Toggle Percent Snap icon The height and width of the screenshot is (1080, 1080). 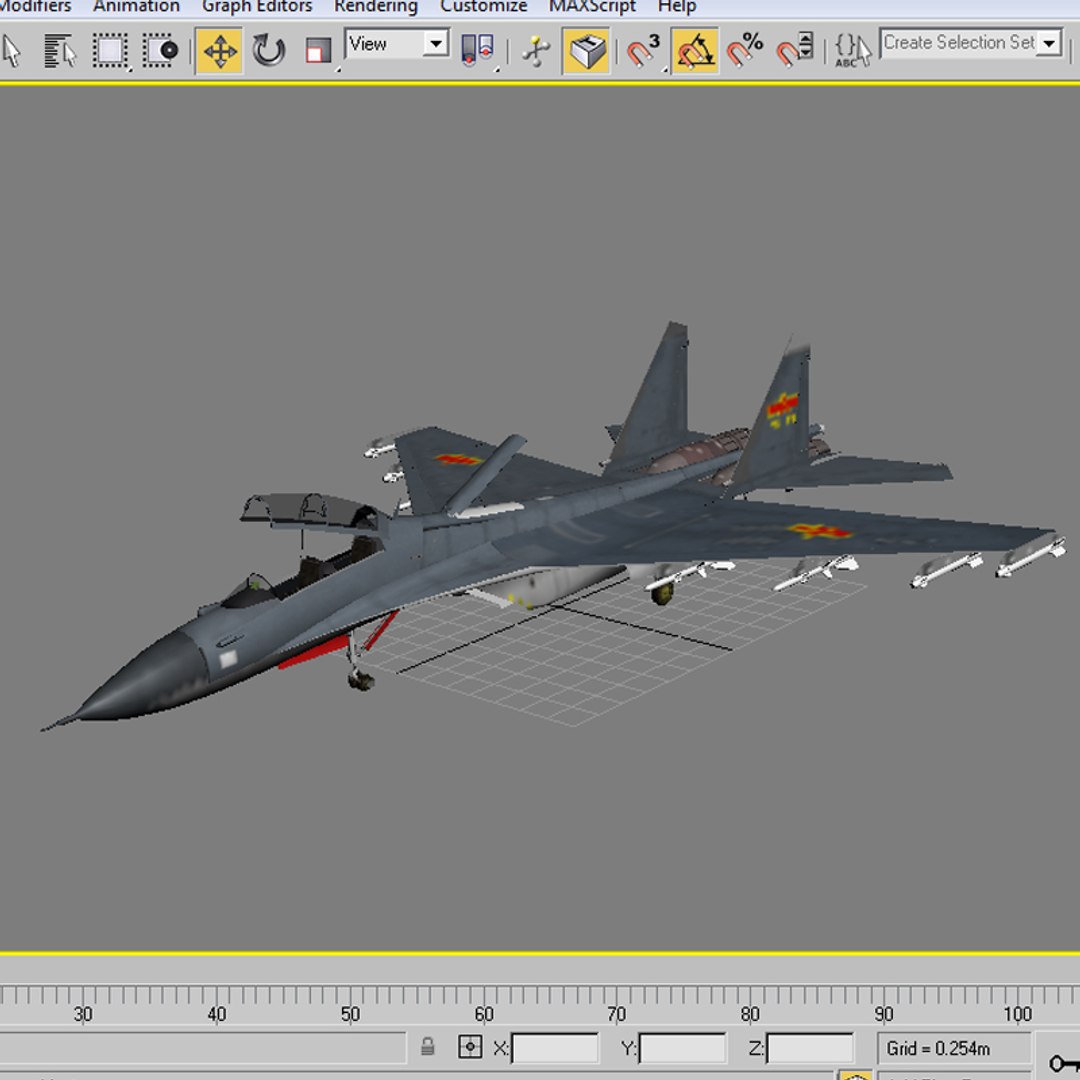pos(745,51)
